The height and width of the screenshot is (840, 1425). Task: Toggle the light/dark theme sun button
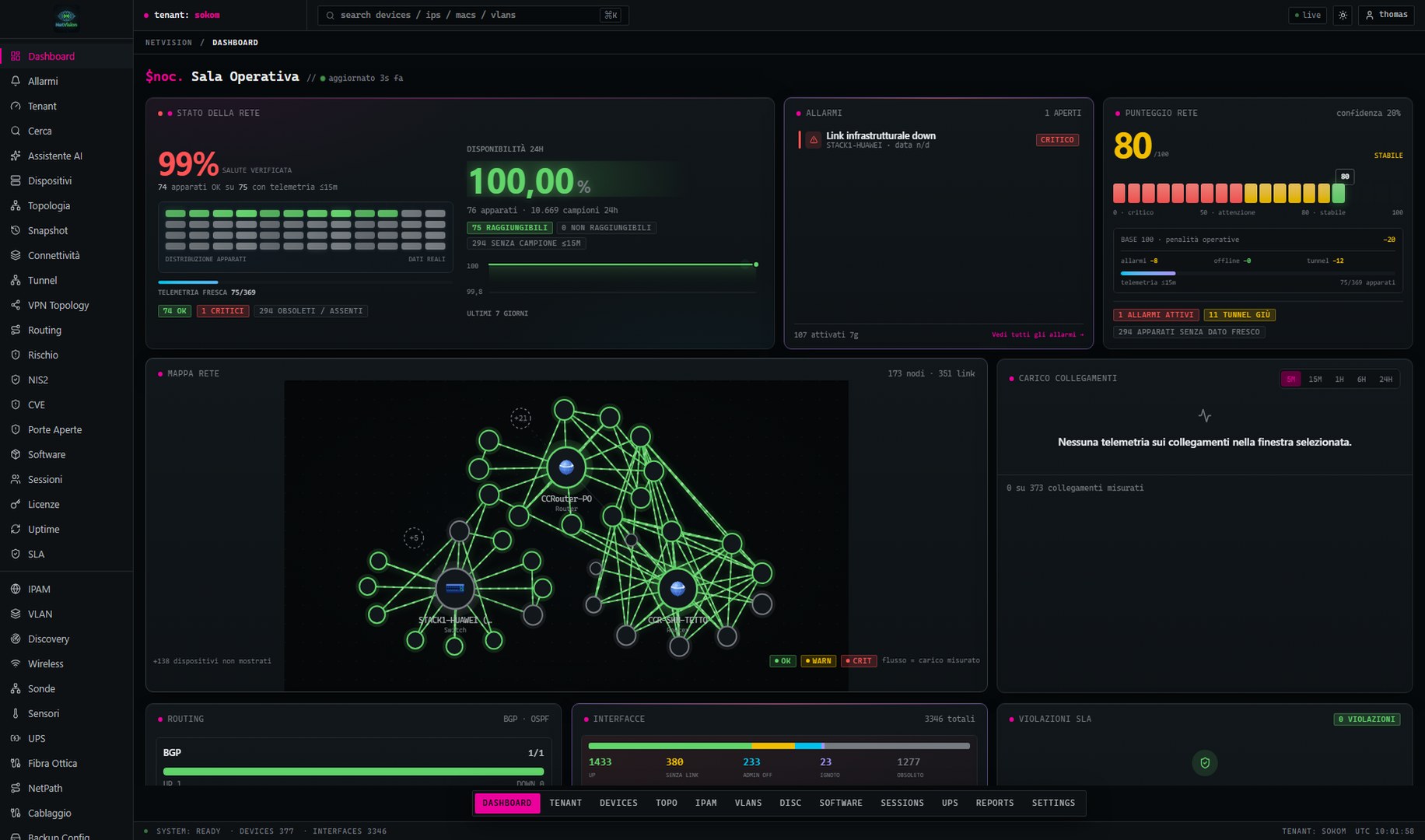pyautogui.click(x=1343, y=15)
